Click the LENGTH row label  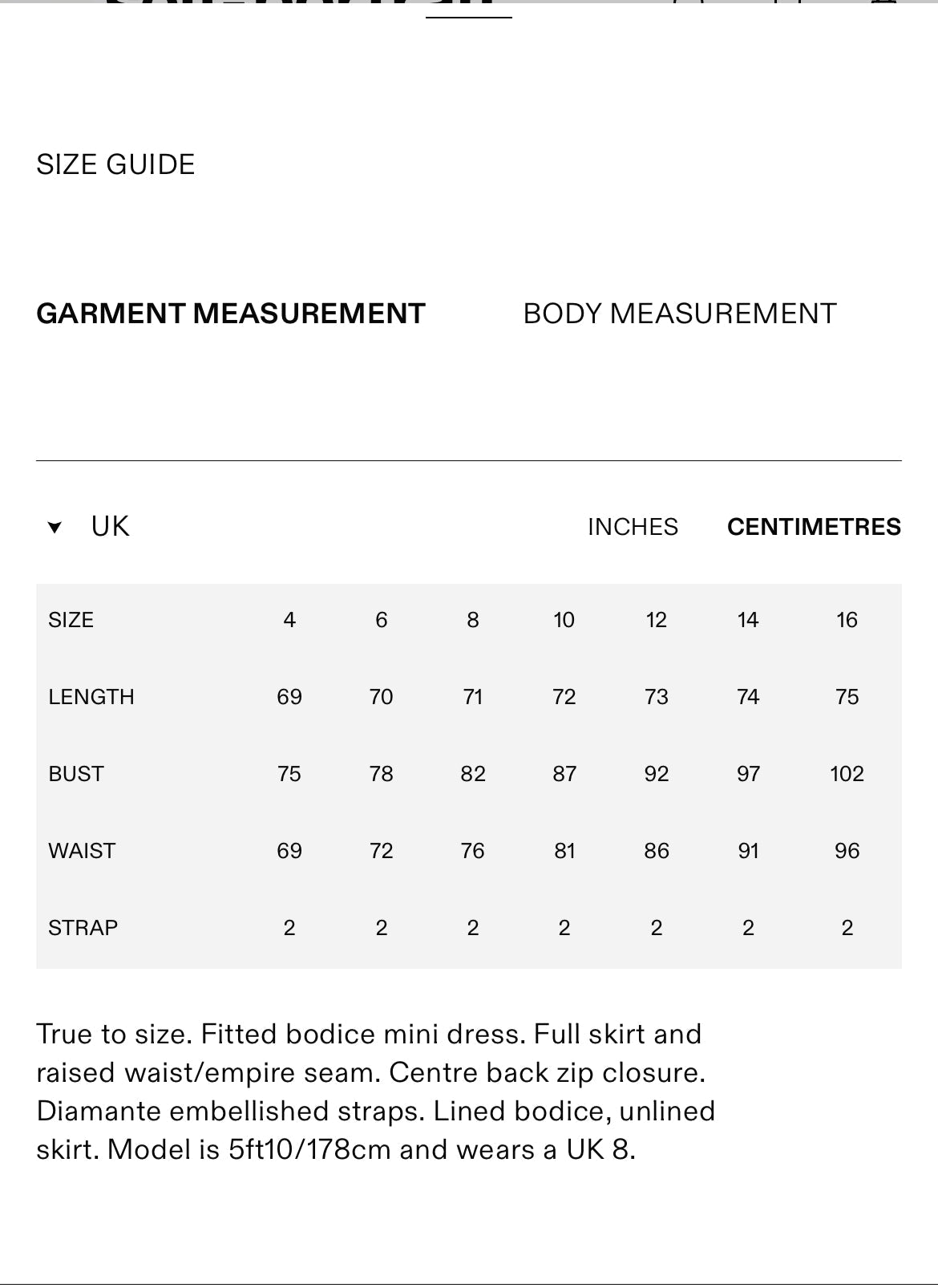(91, 697)
